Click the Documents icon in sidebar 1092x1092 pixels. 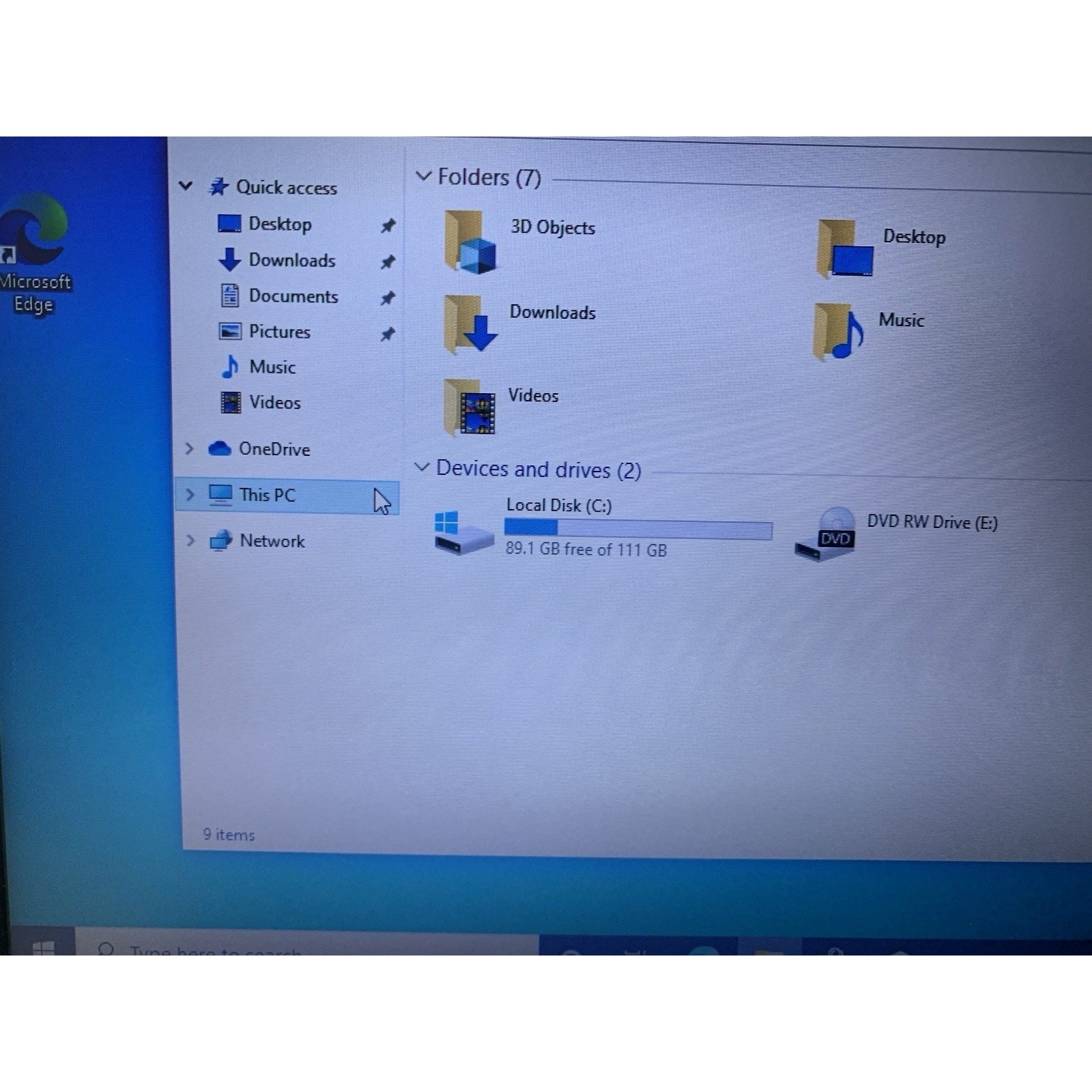coord(230,296)
